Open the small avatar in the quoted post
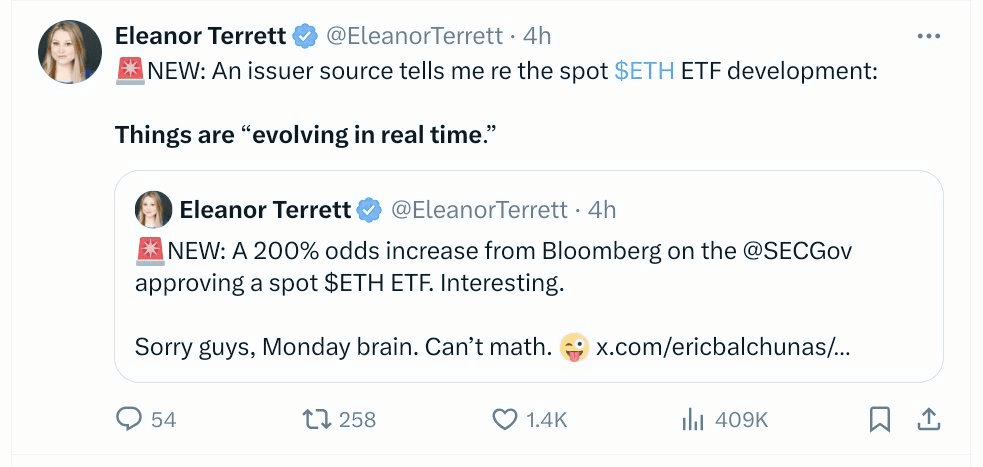Image resolution: width=983 pixels, height=467 pixels. (153, 209)
